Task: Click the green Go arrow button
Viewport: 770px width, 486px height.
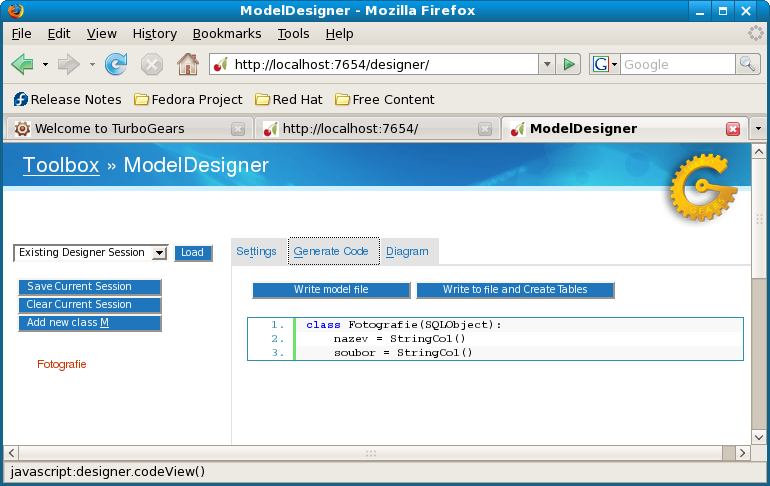Action: pos(569,64)
